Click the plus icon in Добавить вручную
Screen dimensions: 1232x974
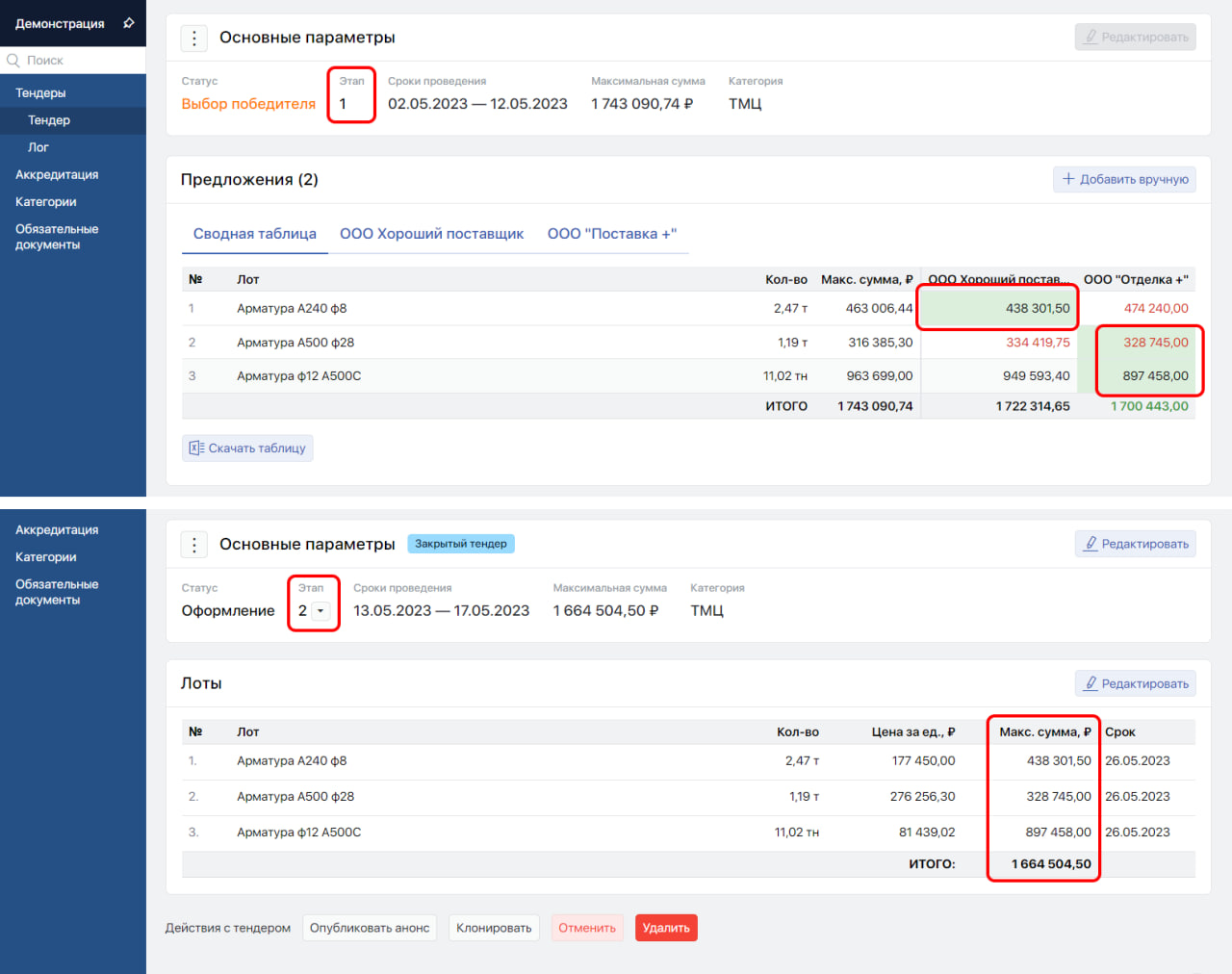pos(1068,179)
